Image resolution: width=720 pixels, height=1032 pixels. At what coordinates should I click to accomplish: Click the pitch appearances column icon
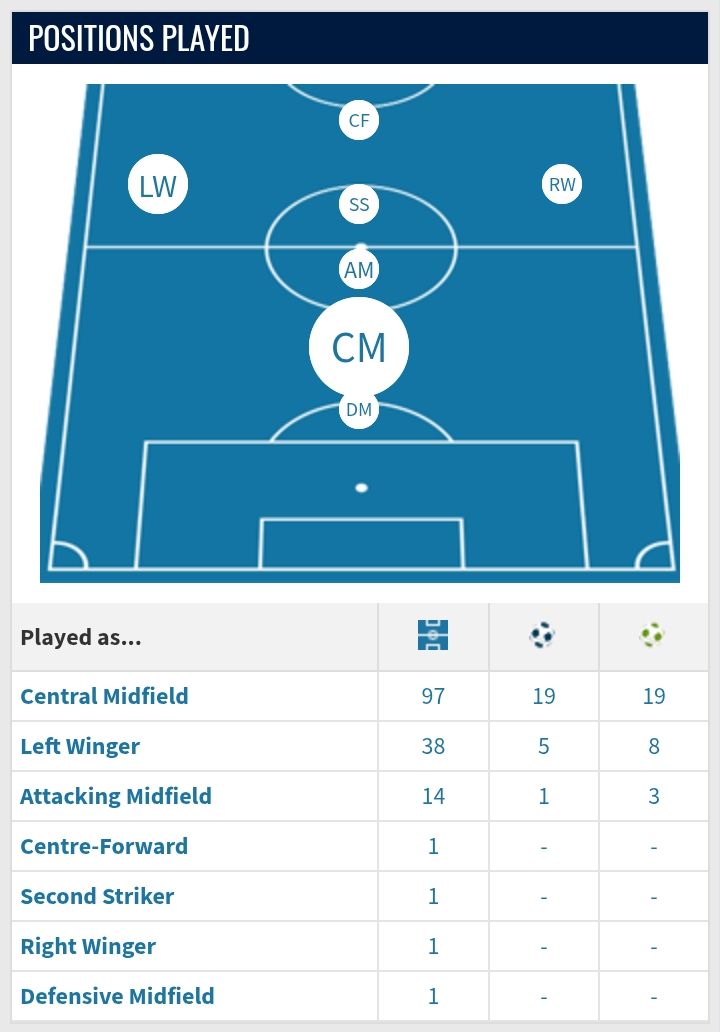coord(433,635)
